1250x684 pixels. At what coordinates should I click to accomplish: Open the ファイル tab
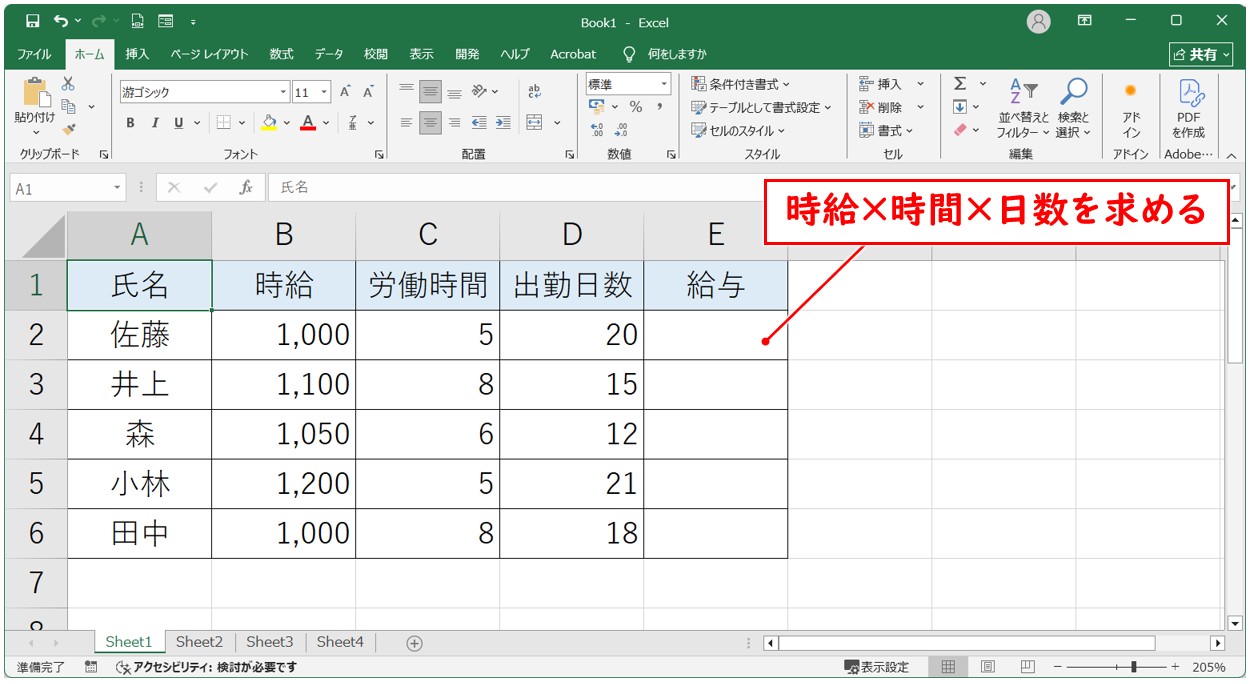pyautogui.click(x=34, y=54)
